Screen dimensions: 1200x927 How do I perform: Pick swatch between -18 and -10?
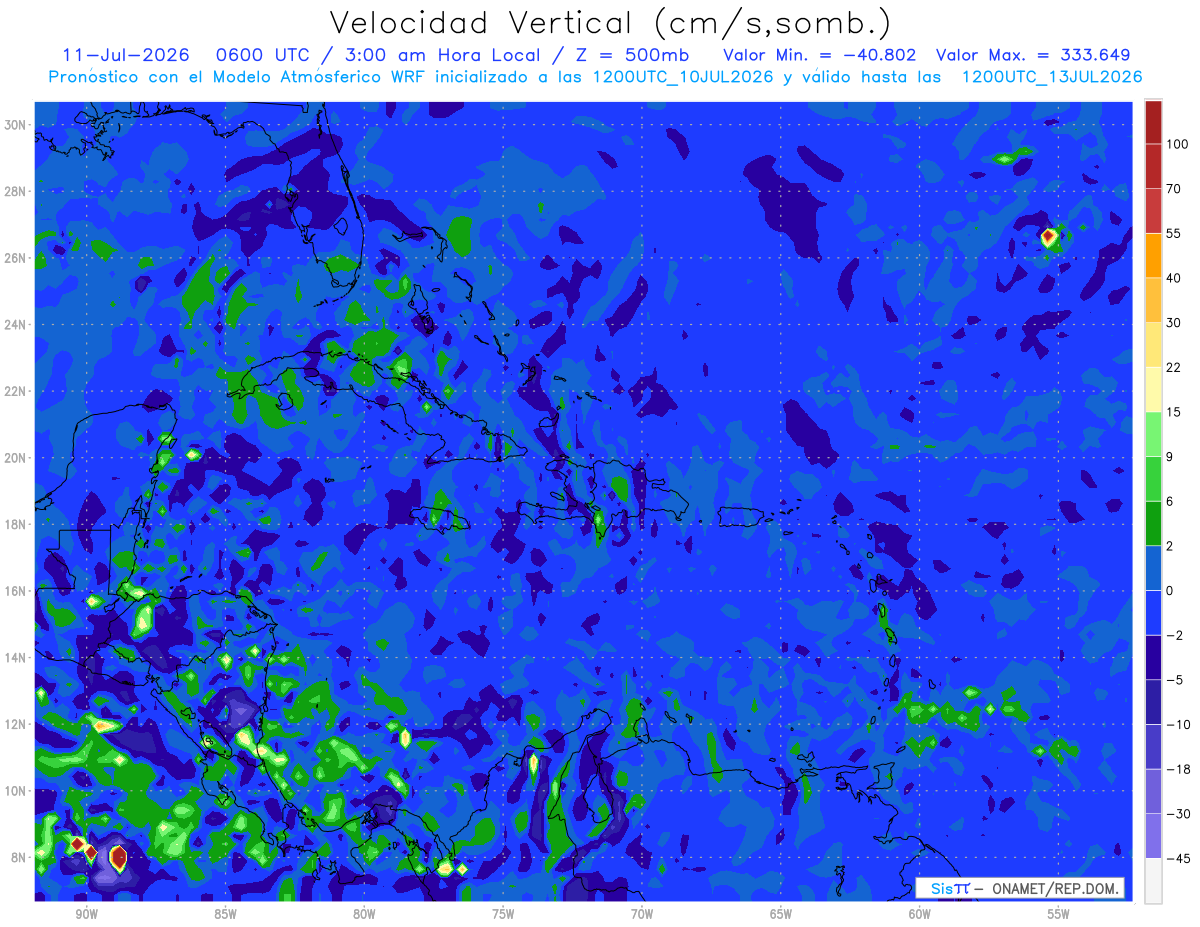(1153, 747)
